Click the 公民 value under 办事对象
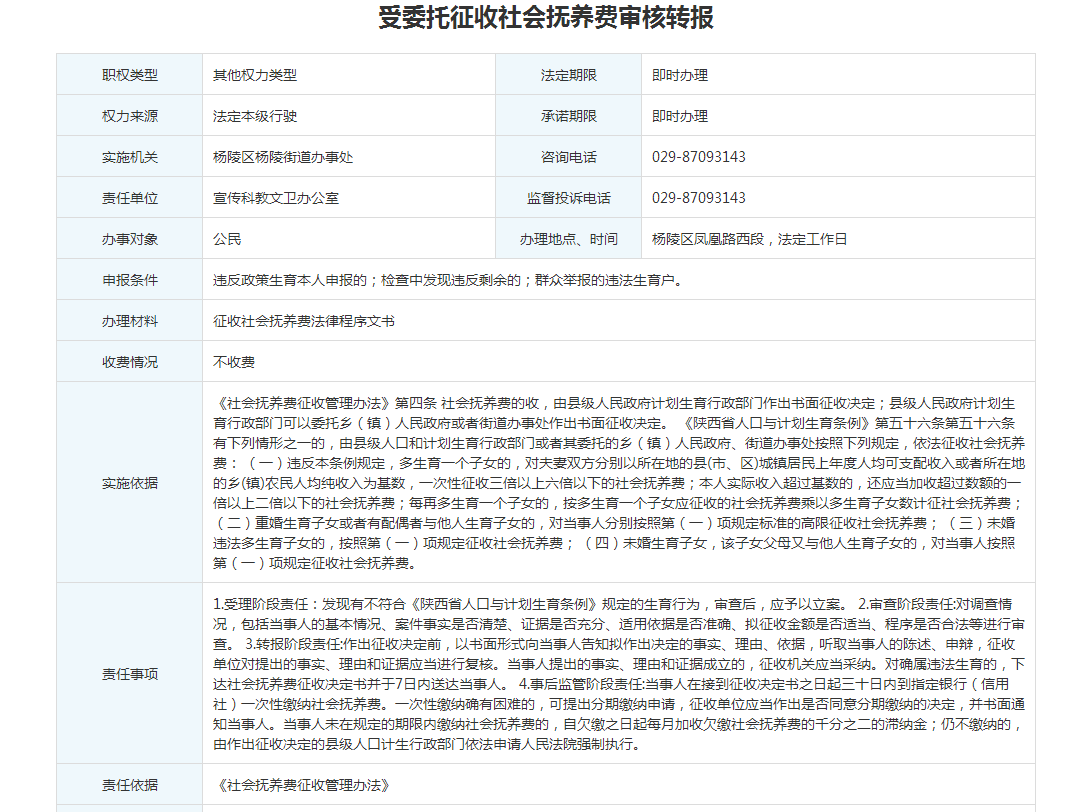The width and height of the screenshot is (1086, 812). [x=227, y=239]
